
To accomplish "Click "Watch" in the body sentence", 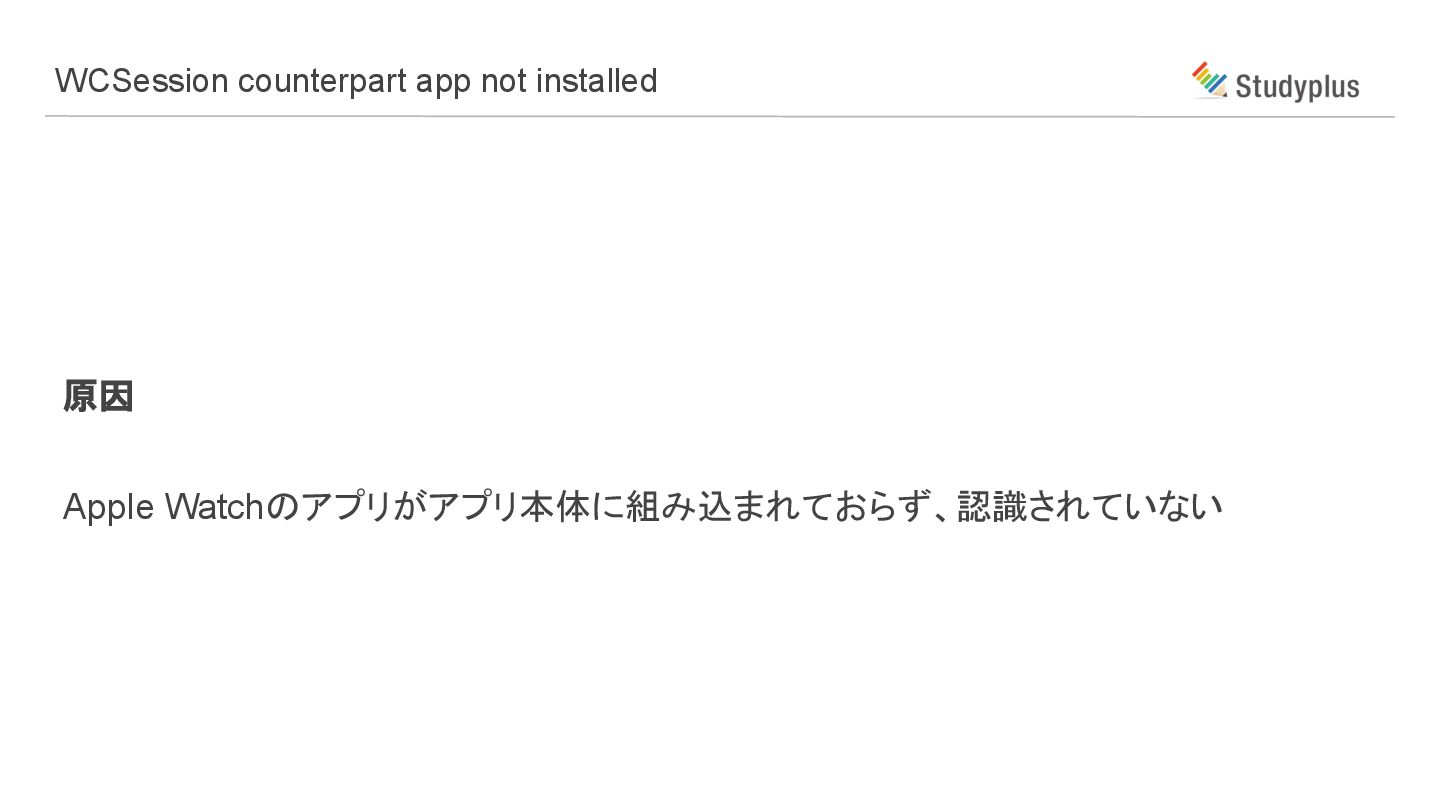I will coord(214,507).
